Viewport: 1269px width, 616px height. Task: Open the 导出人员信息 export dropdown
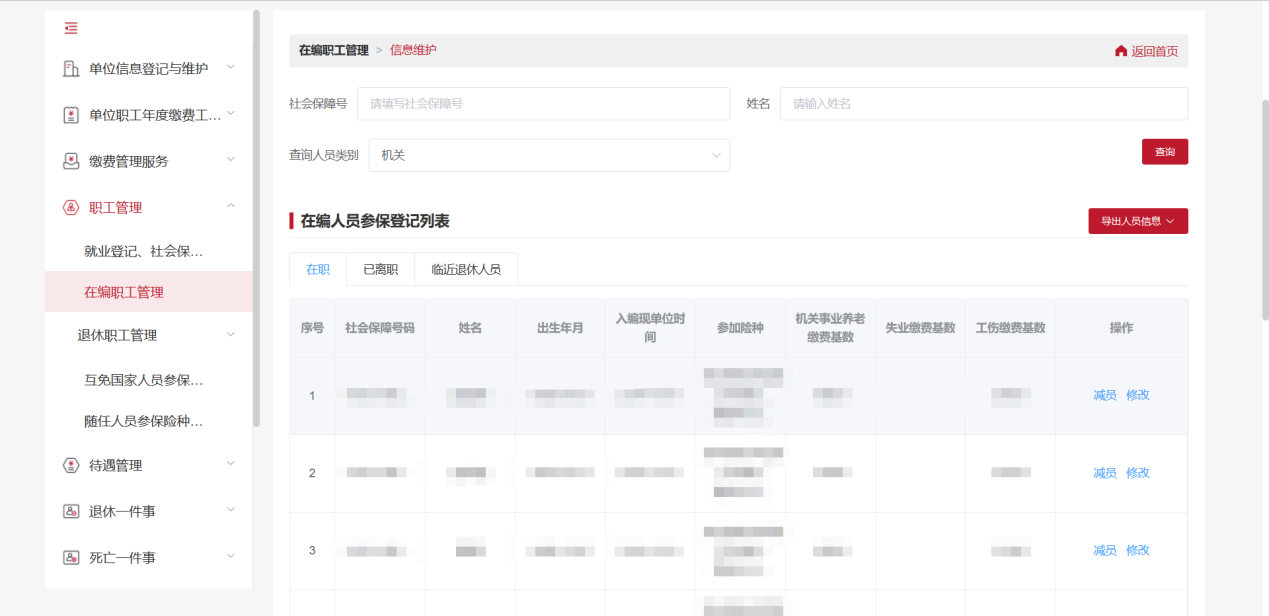[1138, 220]
